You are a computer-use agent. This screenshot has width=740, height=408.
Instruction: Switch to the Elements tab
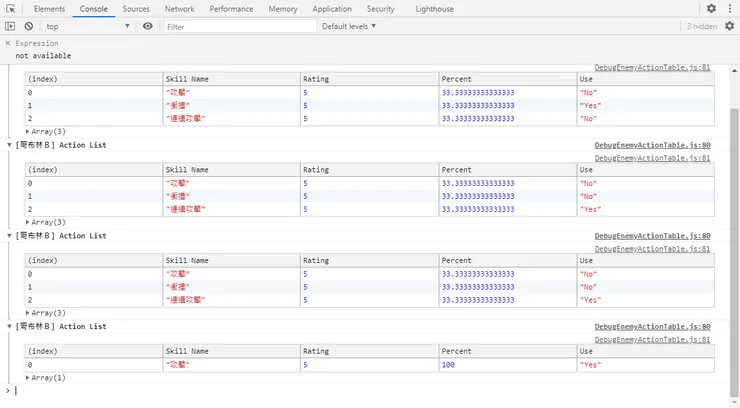[x=49, y=9]
